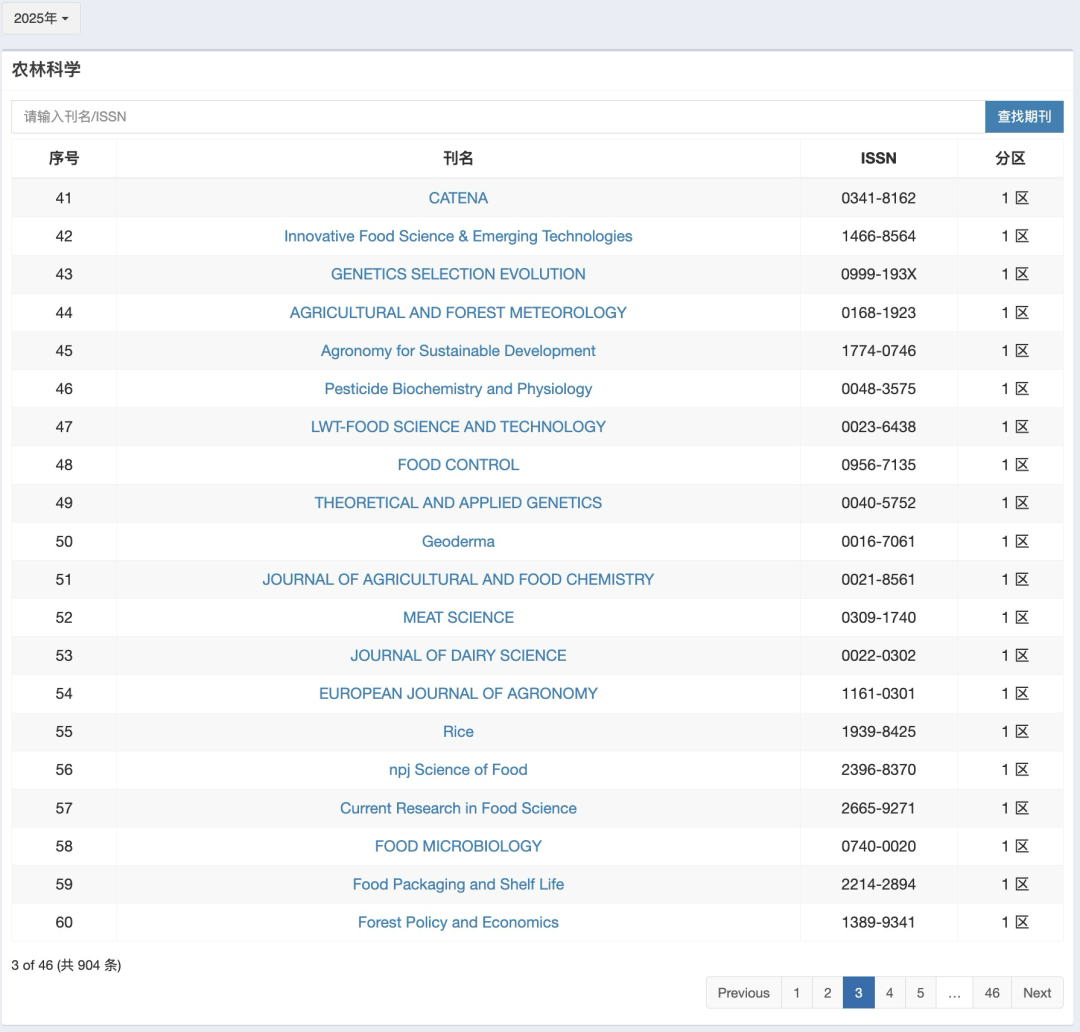The width and height of the screenshot is (1080, 1032).
Task: Select ISSN 0999-193X cell
Action: (x=878, y=274)
